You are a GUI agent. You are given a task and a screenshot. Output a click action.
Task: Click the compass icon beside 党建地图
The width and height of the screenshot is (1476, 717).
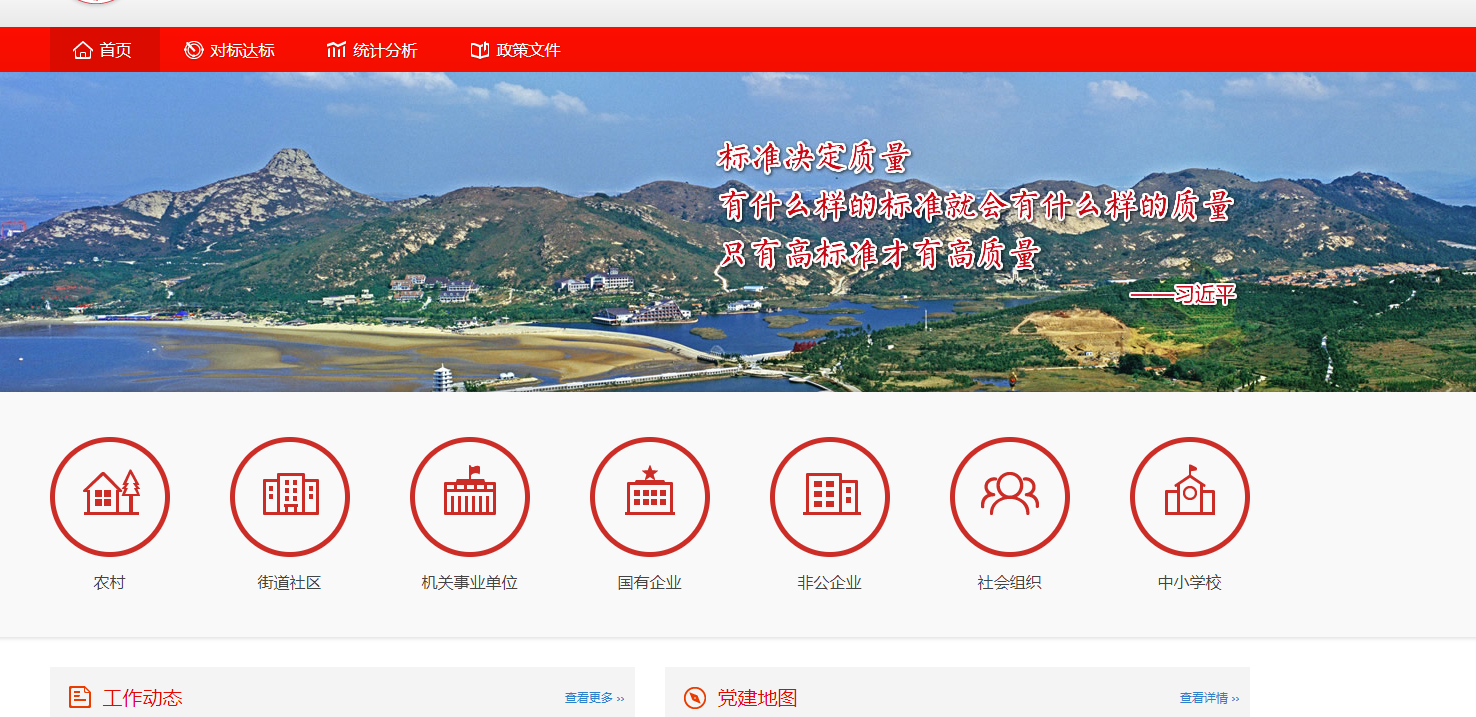click(695, 698)
